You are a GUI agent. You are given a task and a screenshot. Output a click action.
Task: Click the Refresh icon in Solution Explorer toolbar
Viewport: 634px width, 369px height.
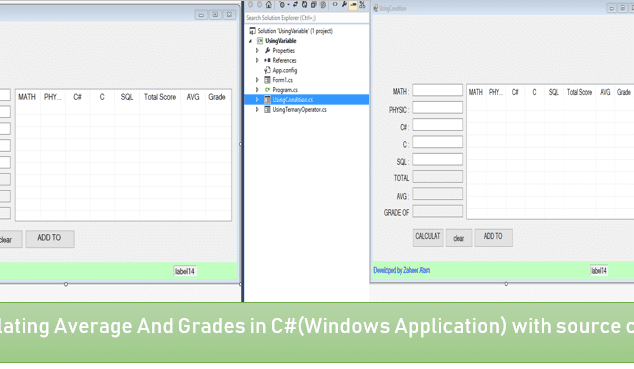coord(304,4)
